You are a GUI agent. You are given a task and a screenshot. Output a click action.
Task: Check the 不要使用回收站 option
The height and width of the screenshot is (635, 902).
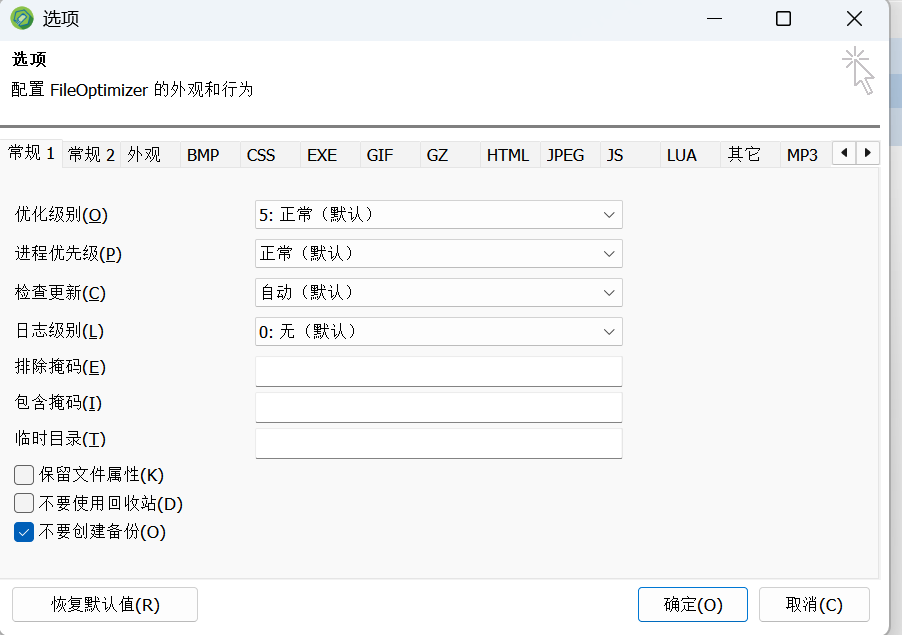click(x=24, y=503)
